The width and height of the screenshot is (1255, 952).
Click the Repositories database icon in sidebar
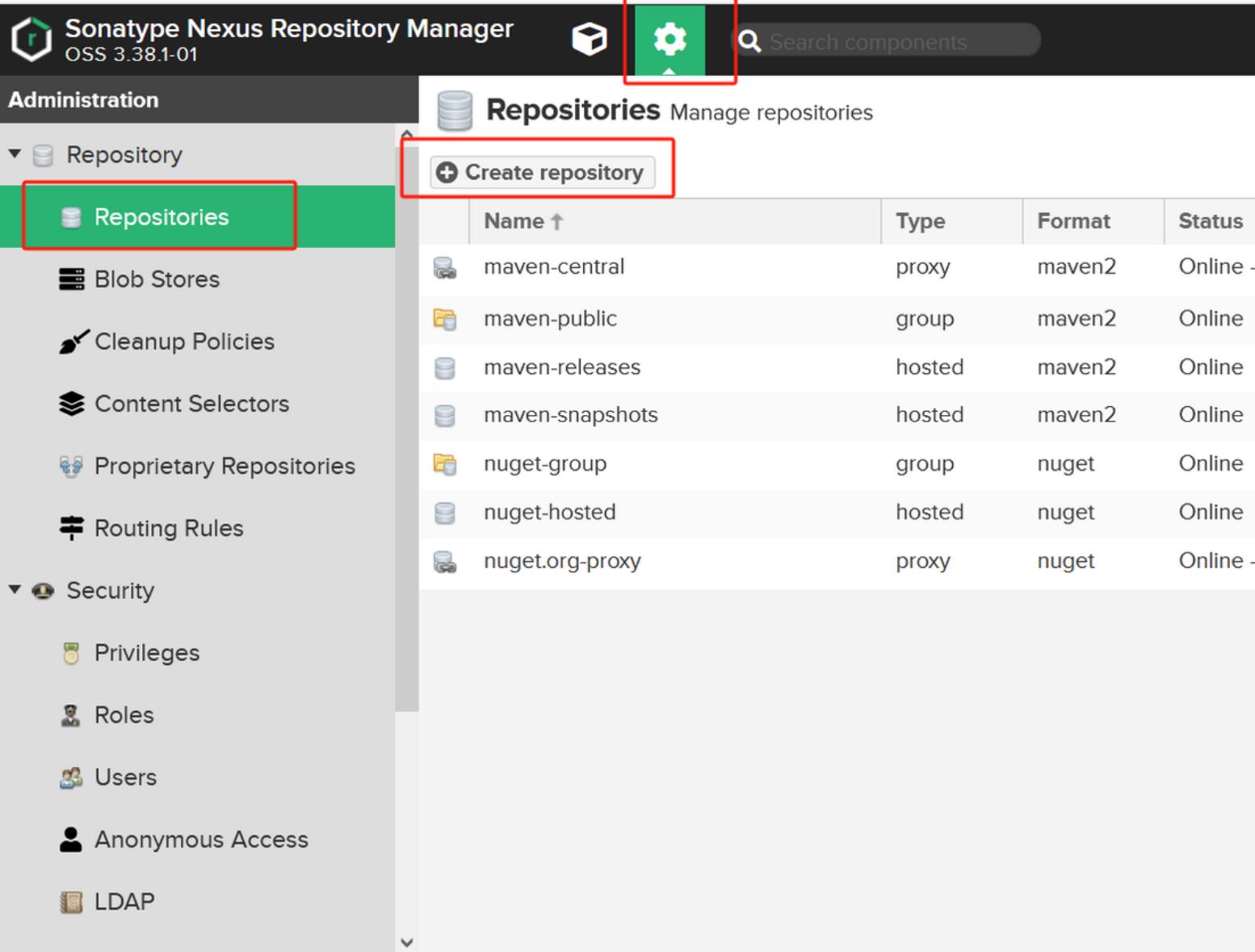coord(71,217)
